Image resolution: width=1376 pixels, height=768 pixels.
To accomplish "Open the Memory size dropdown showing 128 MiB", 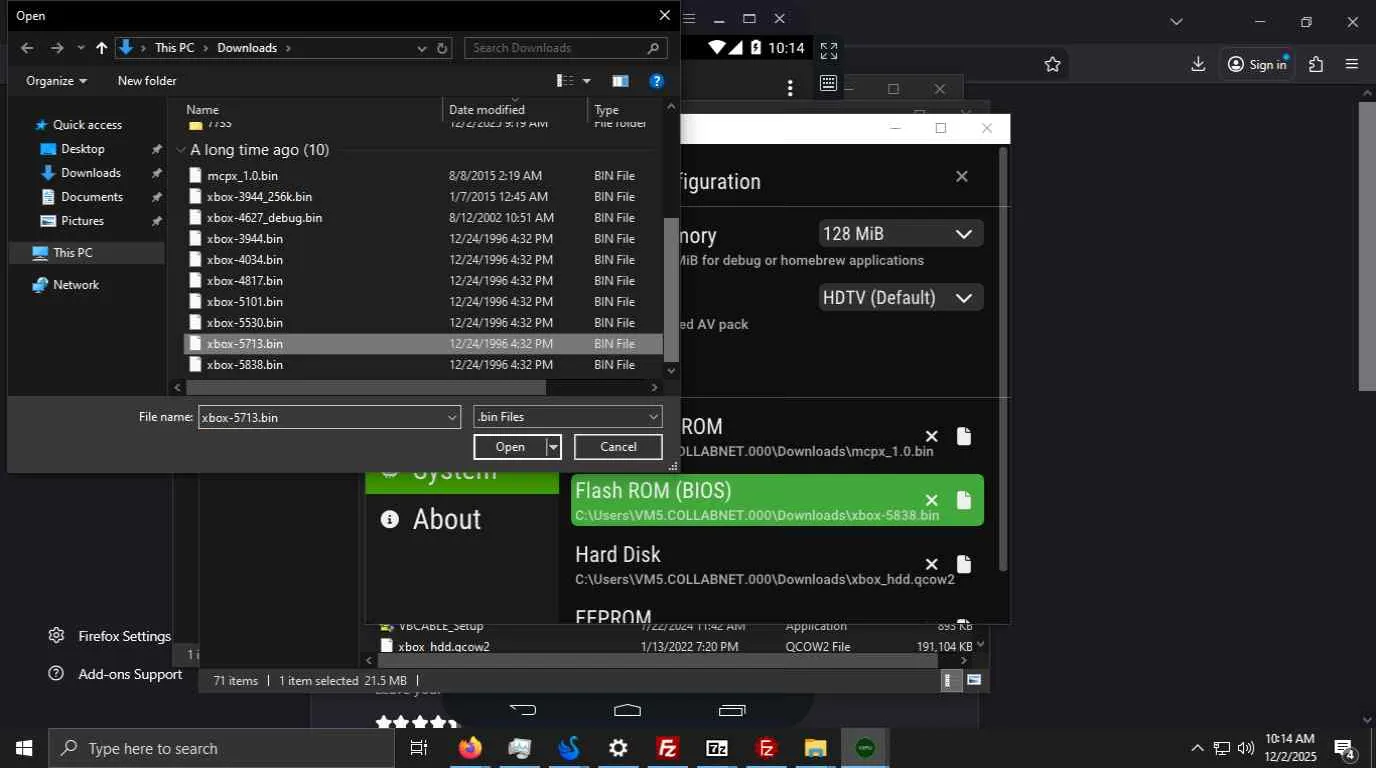I will (901, 234).
